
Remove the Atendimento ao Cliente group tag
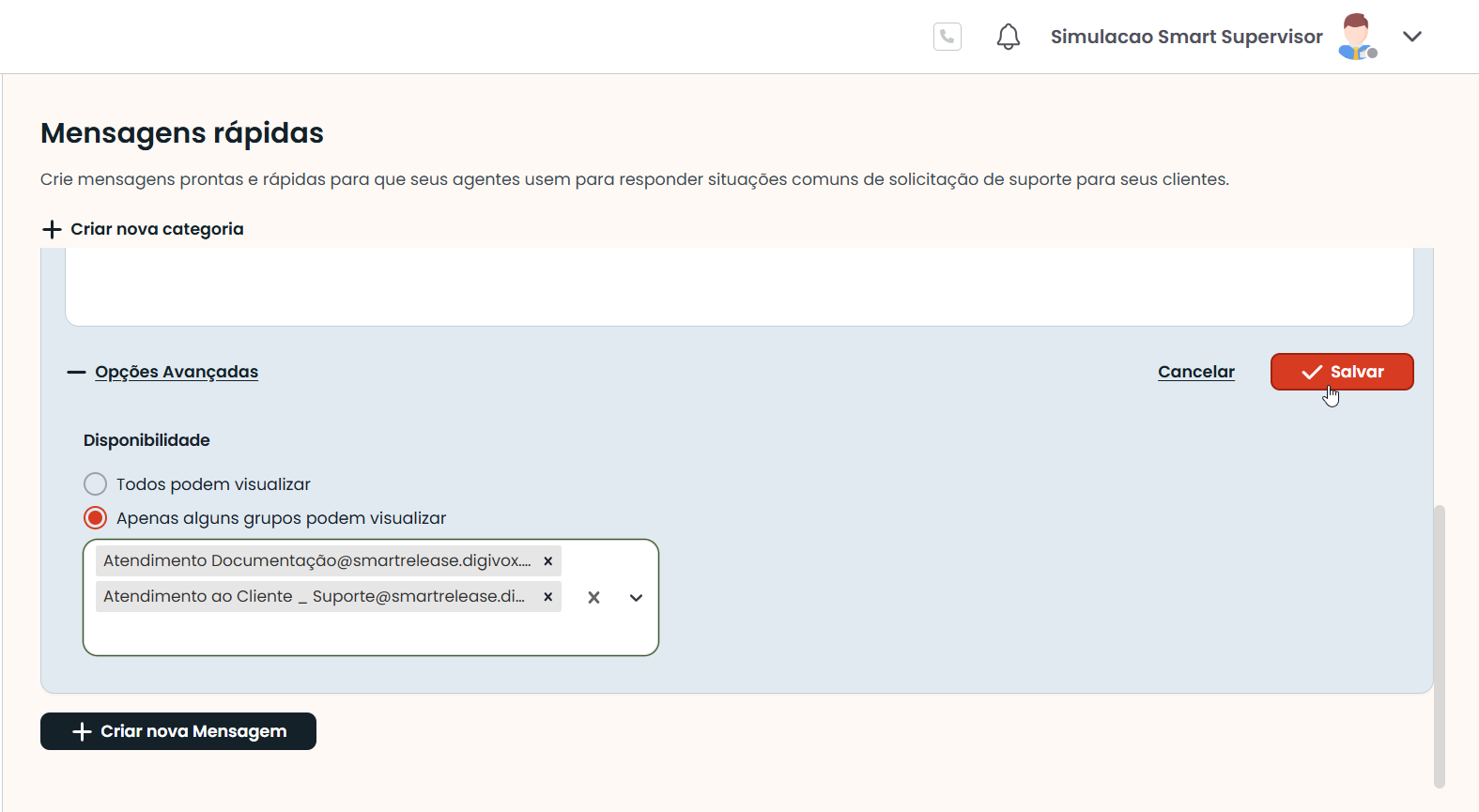point(547,597)
